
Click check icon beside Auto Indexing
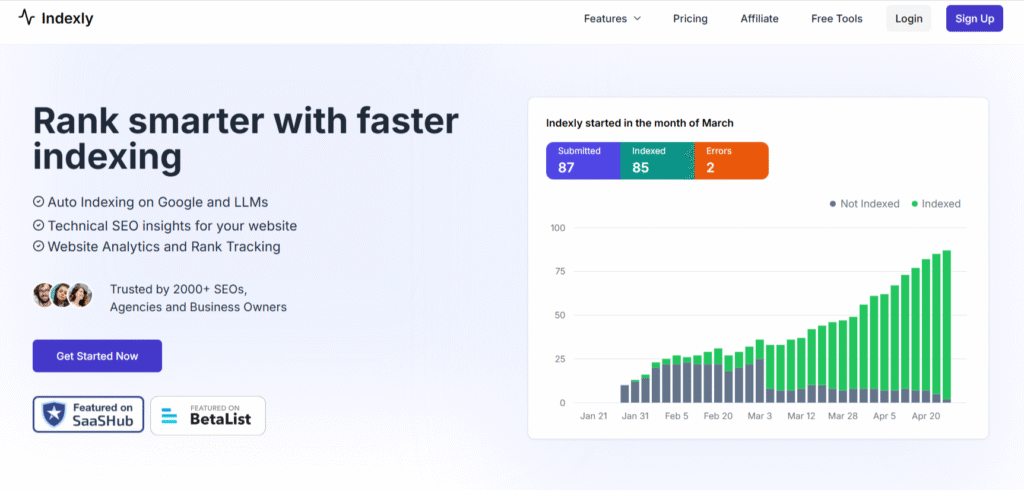coord(39,202)
